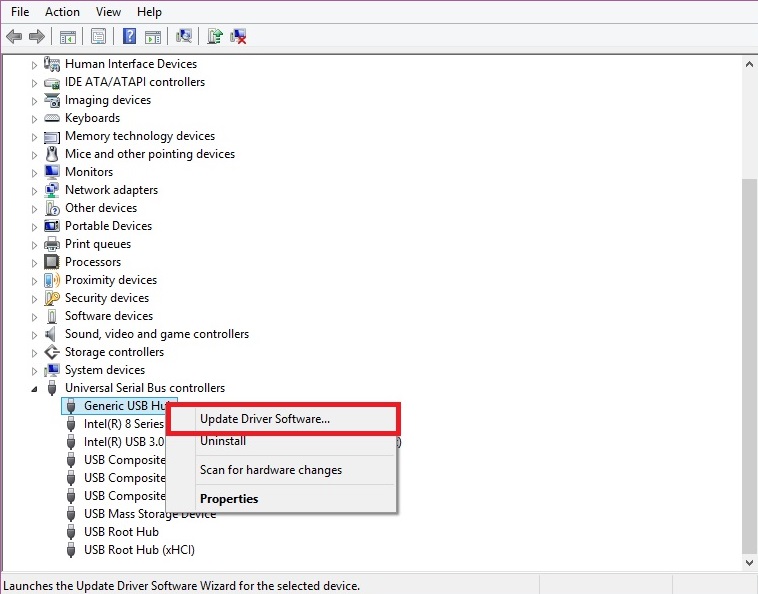Click the Software devices icon

coord(52,316)
